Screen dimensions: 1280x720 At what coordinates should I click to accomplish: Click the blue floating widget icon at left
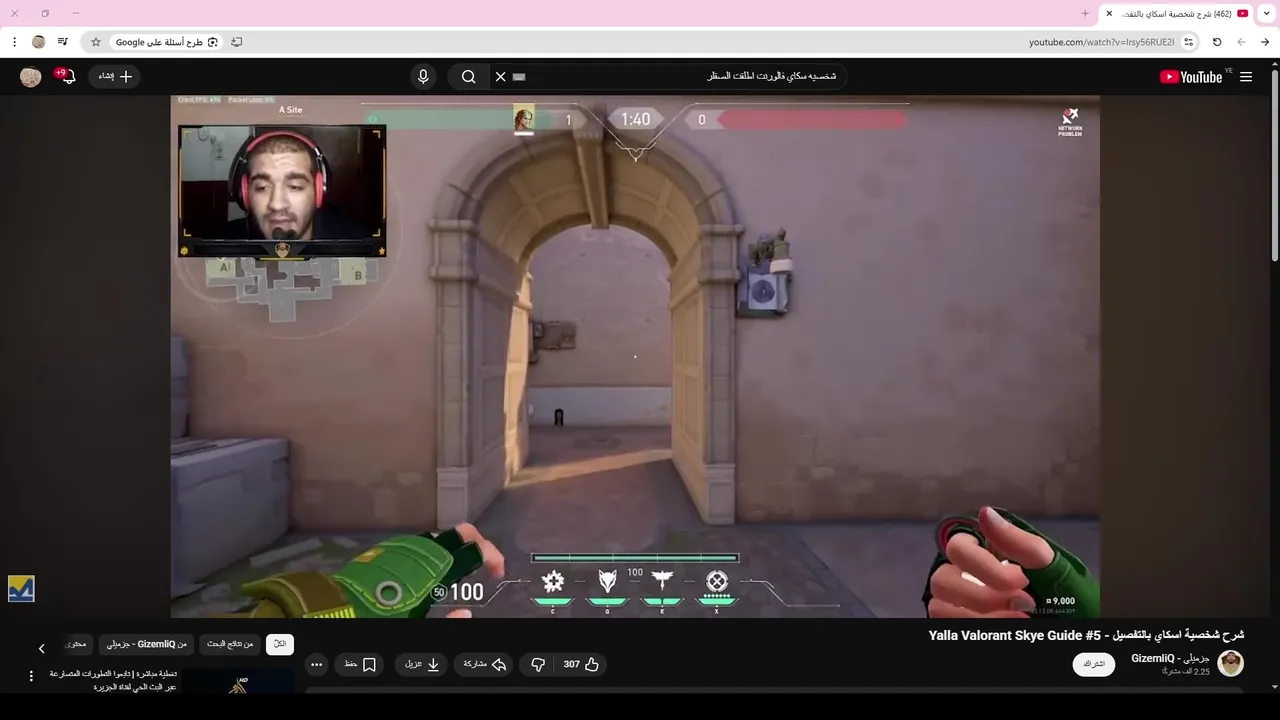click(21, 589)
